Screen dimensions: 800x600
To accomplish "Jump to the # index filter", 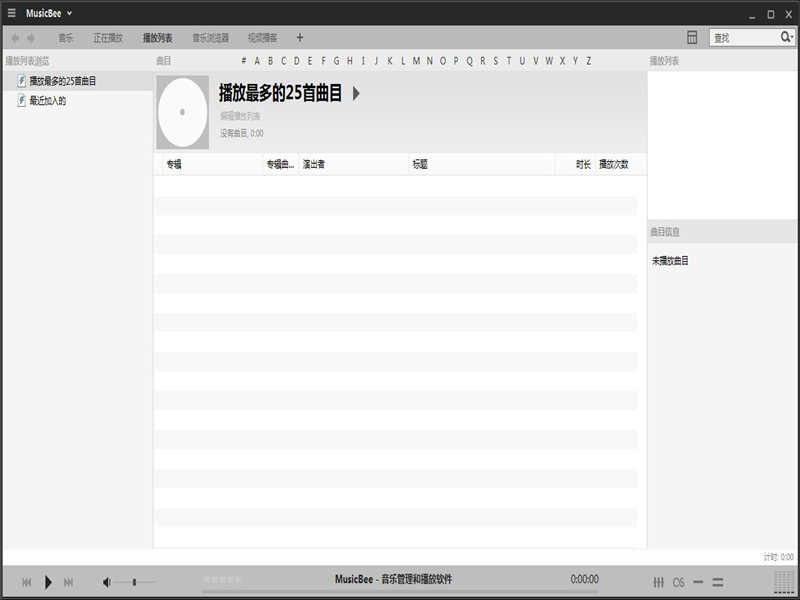I will click(244, 61).
